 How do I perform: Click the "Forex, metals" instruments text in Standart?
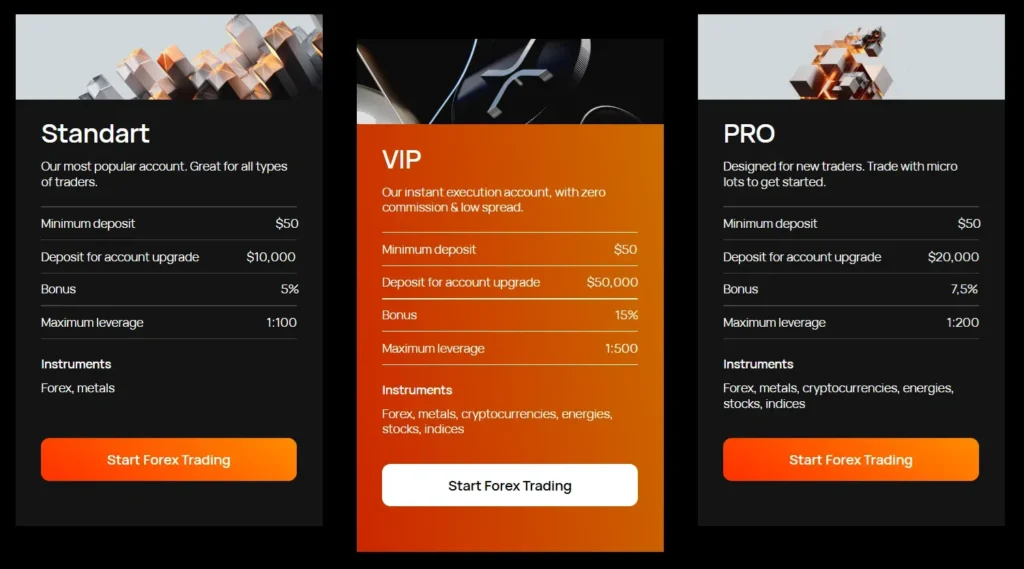[78, 388]
